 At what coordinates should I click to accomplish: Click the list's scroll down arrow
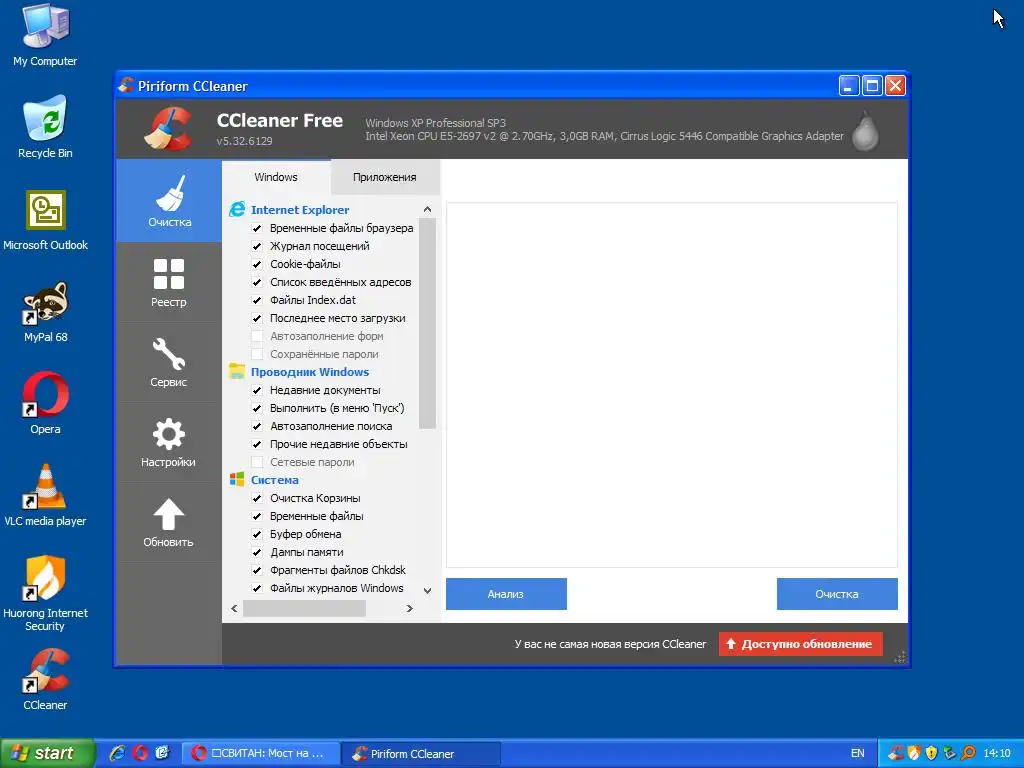tap(427, 590)
